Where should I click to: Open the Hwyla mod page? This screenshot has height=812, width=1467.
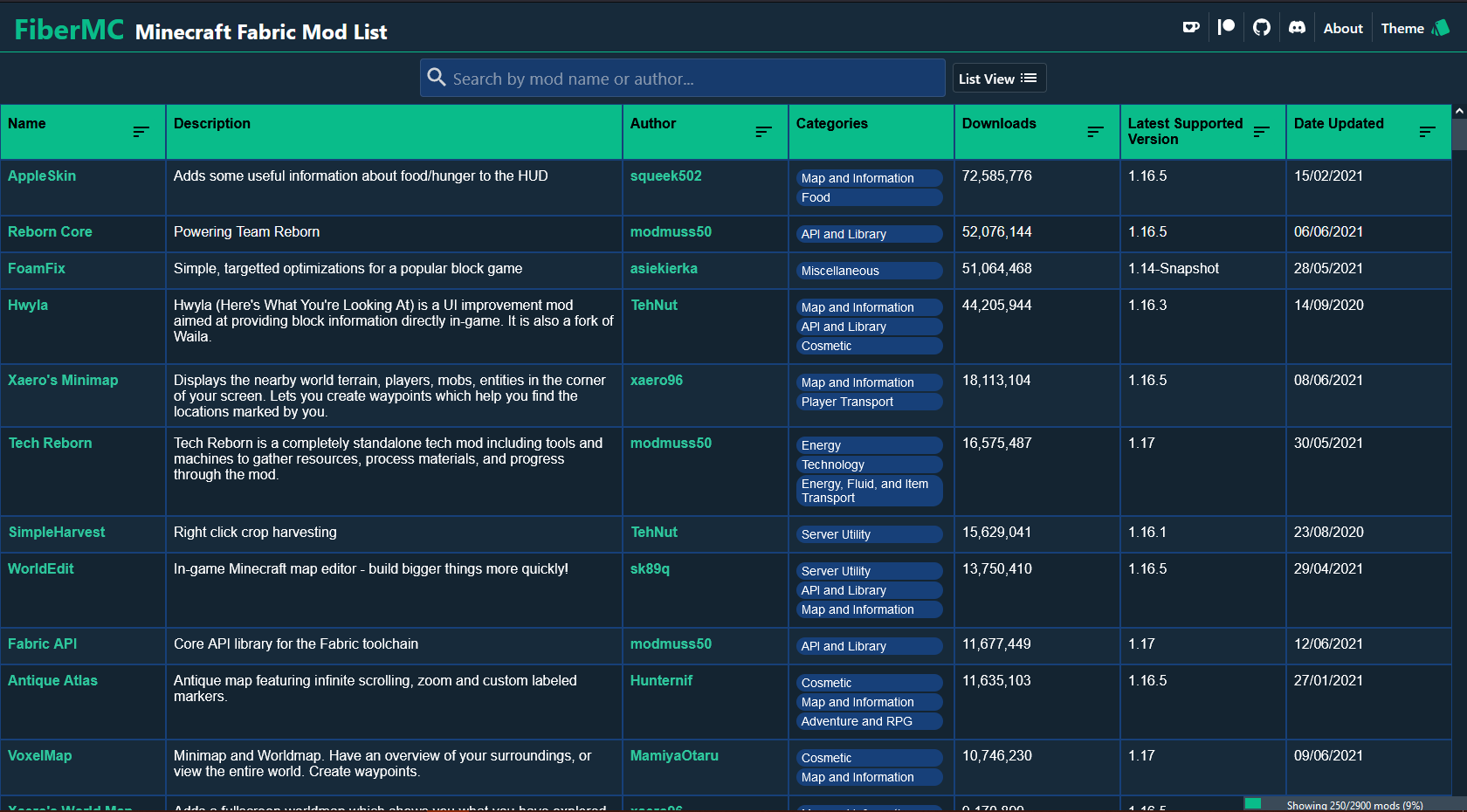pyautogui.click(x=28, y=305)
